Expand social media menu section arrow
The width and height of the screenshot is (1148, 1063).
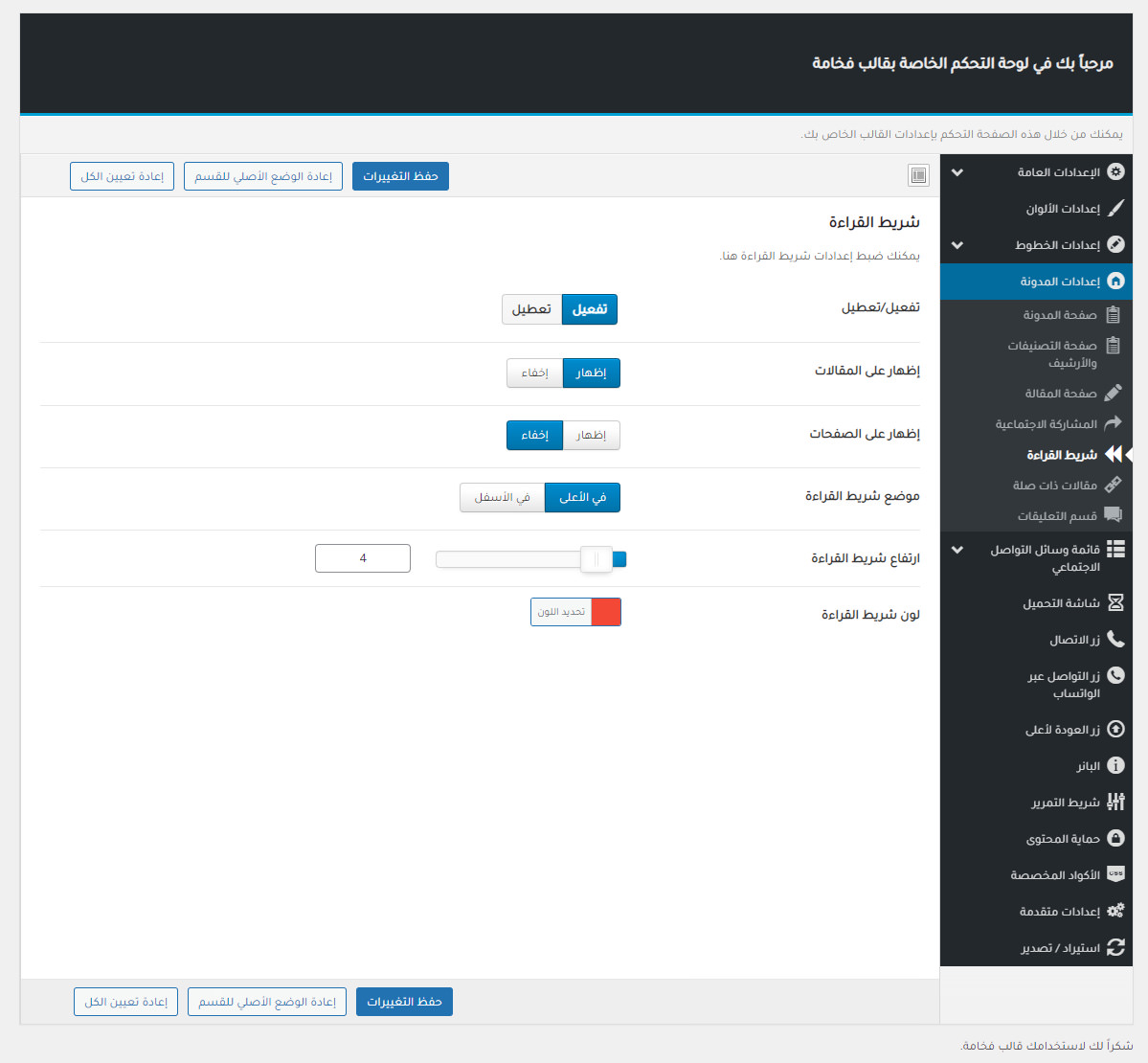click(957, 550)
